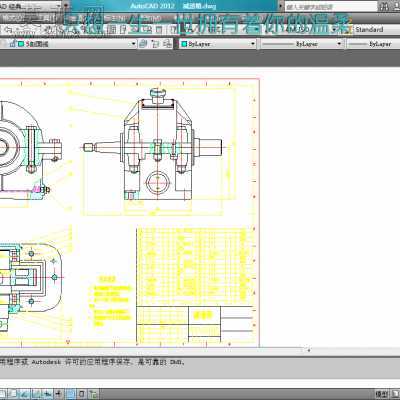The height and width of the screenshot is (400, 400).
Task: Click the title block name cell in drawing
Action: pyautogui.click(x=204, y=315)
